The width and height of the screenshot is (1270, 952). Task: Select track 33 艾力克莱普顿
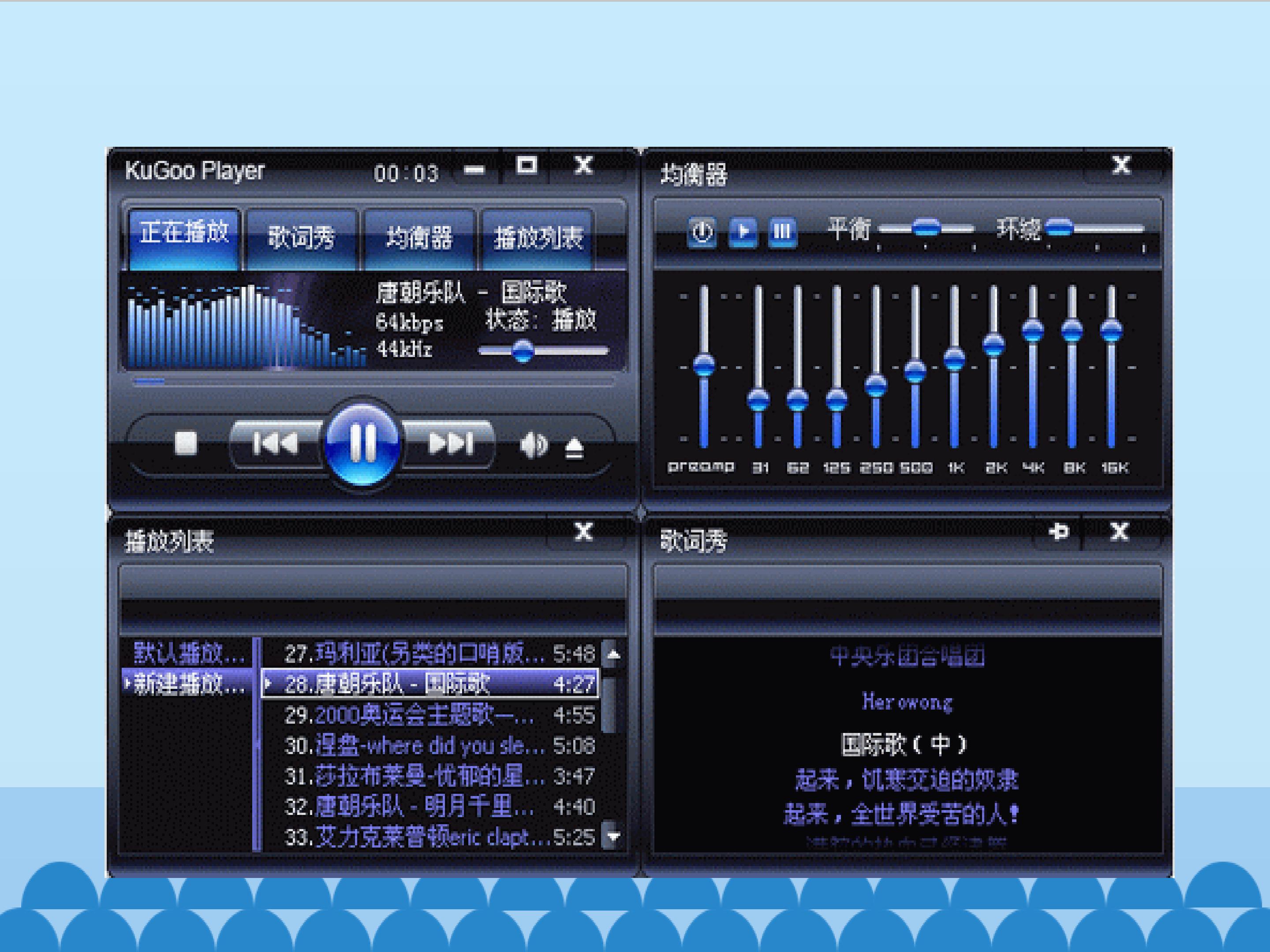[430, 837]
